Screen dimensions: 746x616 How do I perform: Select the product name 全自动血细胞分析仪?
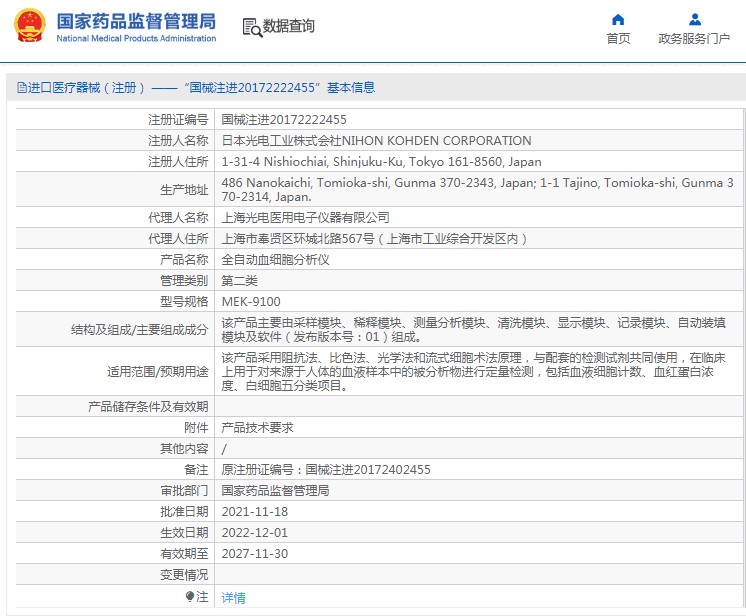click(x=275, y=260)
